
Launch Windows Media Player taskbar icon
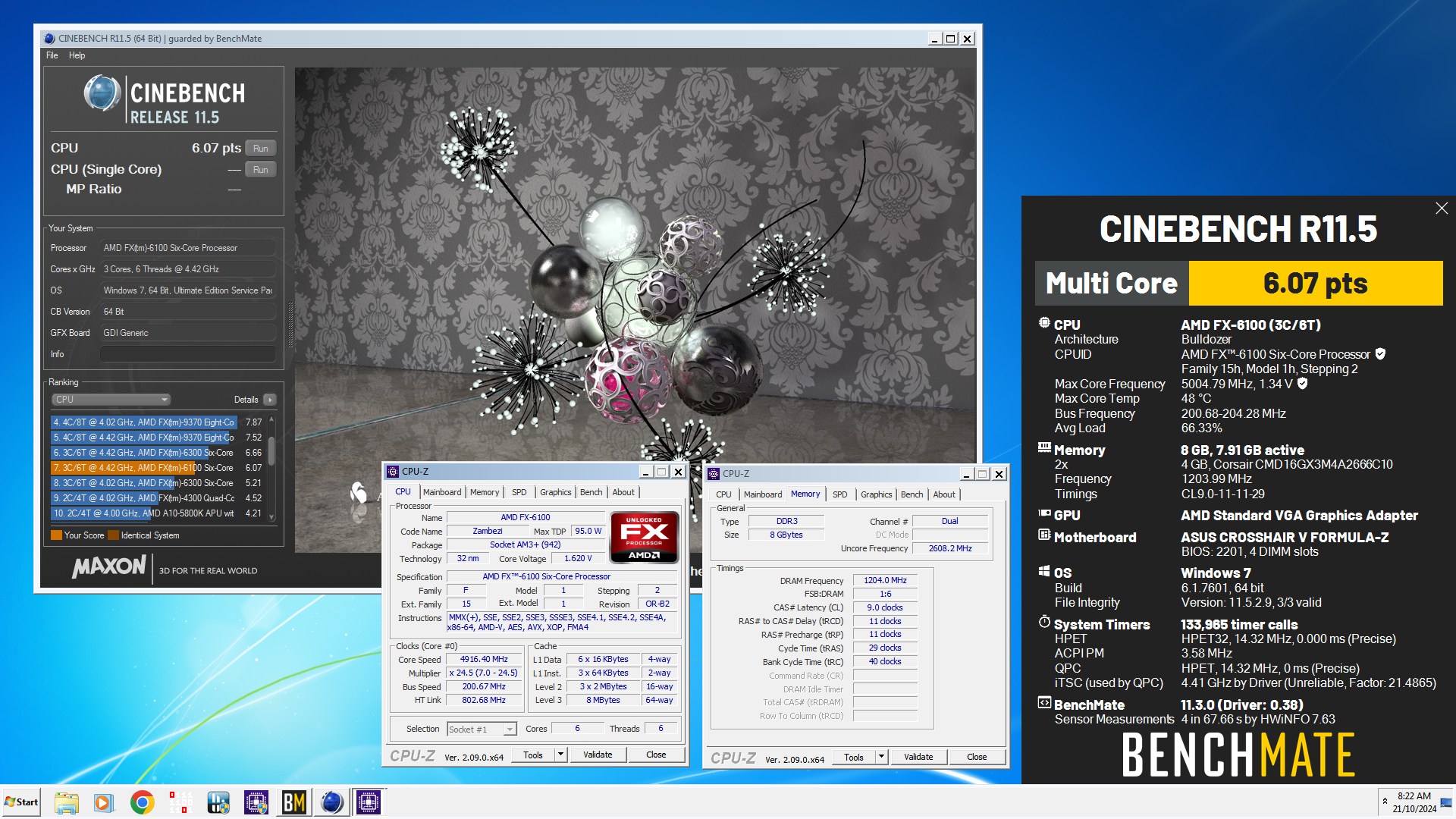click(104, 802)
